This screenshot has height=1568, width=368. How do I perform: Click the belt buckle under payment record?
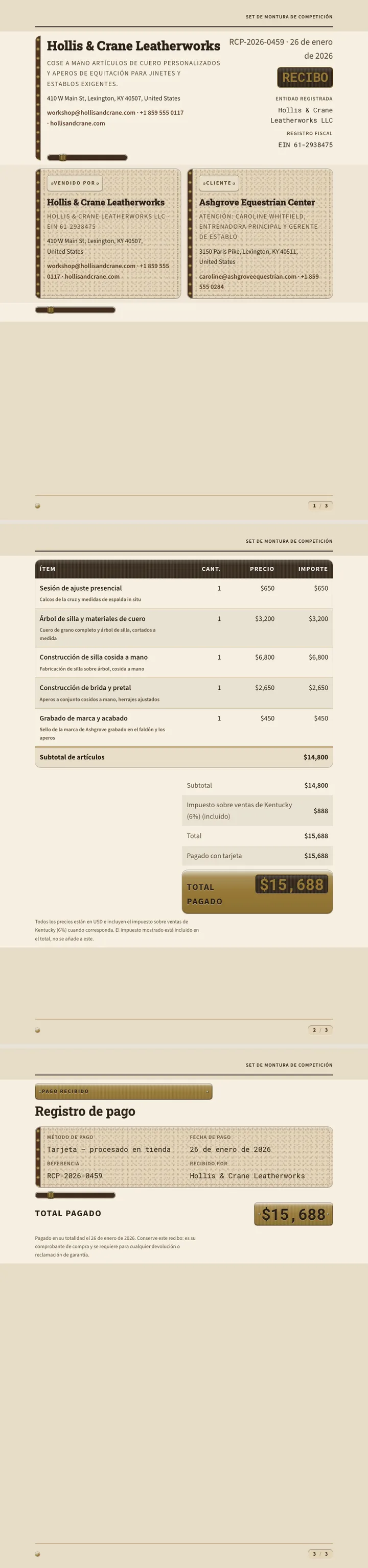point(51,1195)
